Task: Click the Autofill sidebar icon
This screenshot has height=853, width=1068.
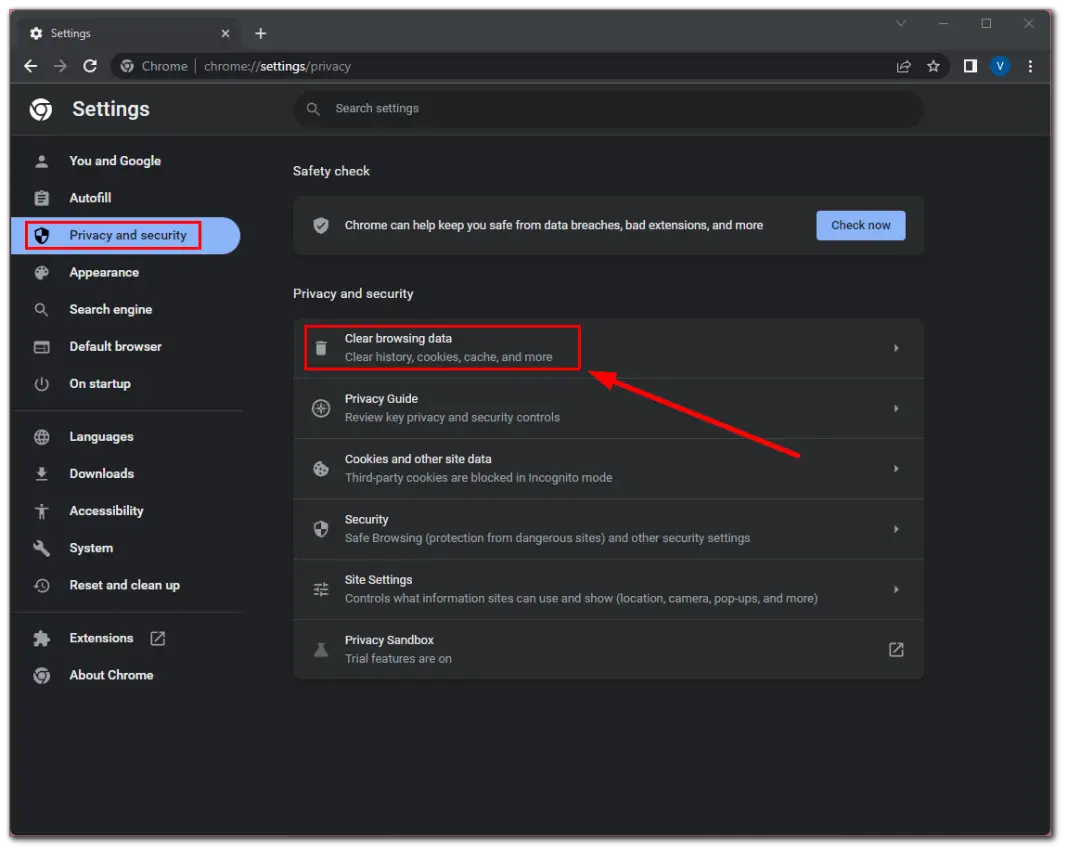Action: [41, 198]
